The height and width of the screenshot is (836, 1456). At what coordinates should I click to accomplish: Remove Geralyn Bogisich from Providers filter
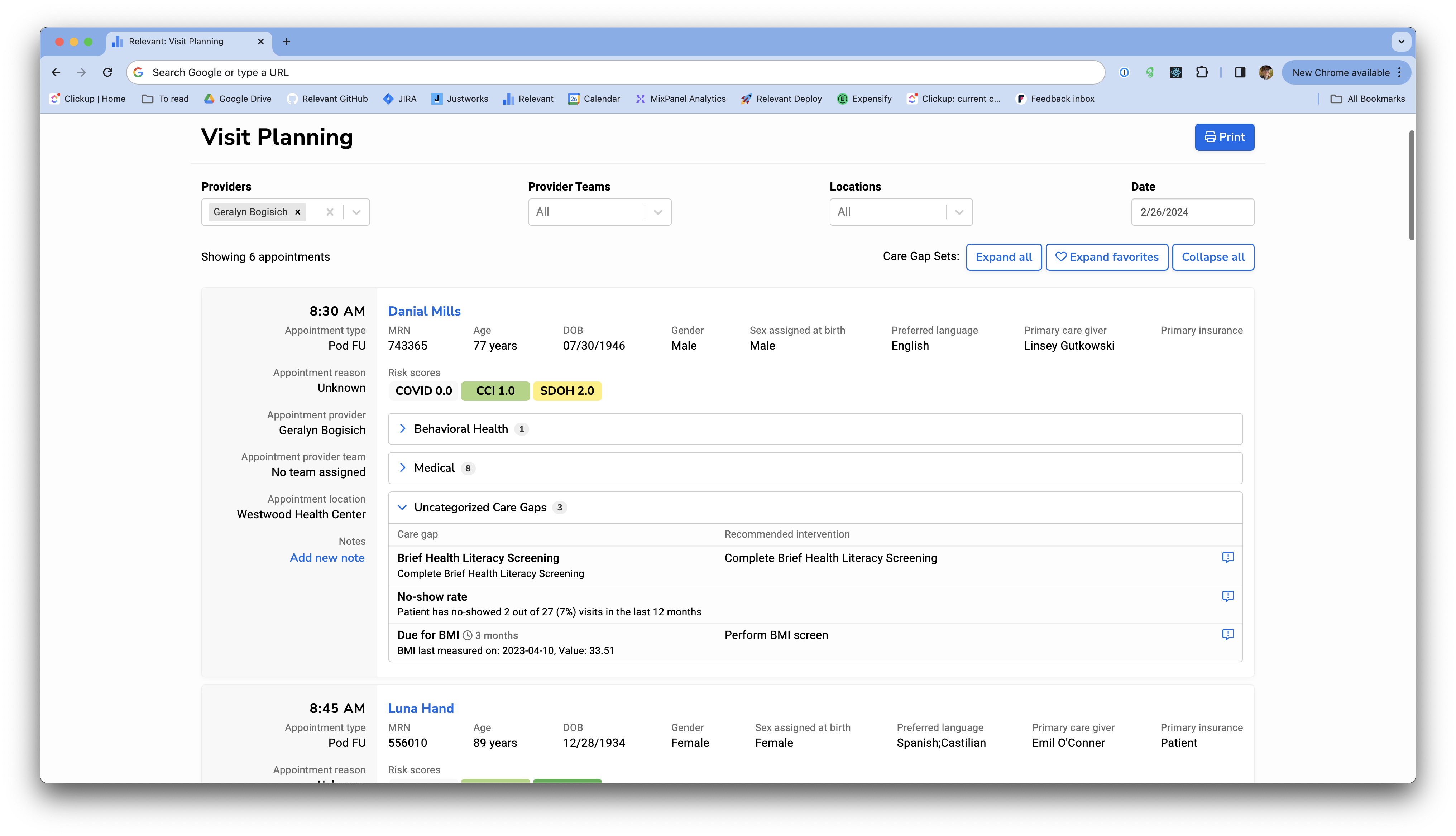point(297,212)
